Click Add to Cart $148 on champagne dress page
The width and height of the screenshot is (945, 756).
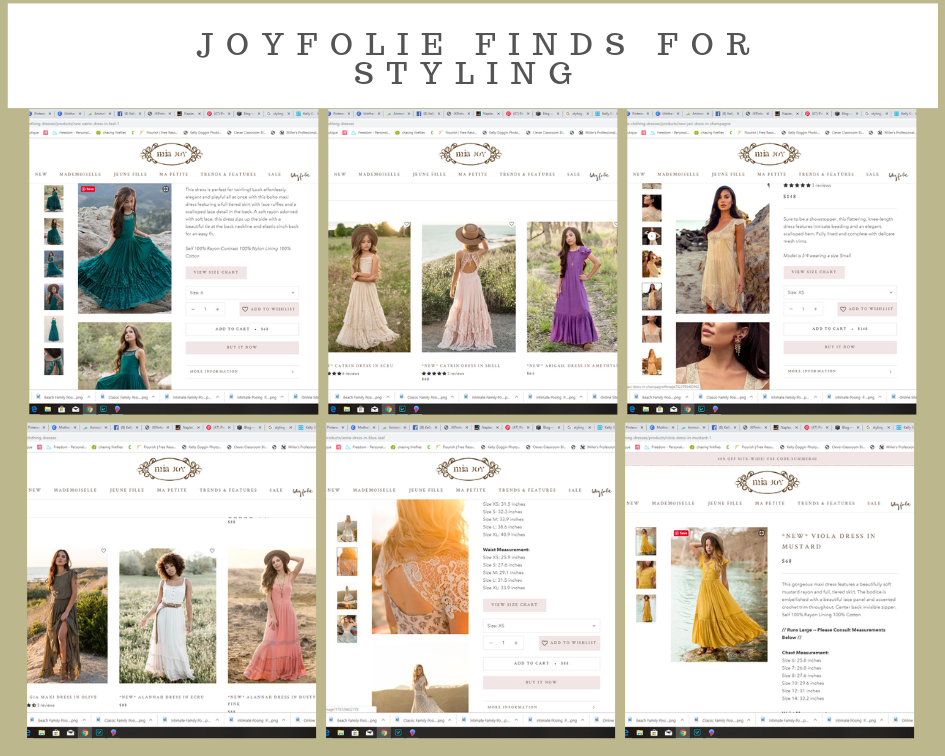(840, 329)
